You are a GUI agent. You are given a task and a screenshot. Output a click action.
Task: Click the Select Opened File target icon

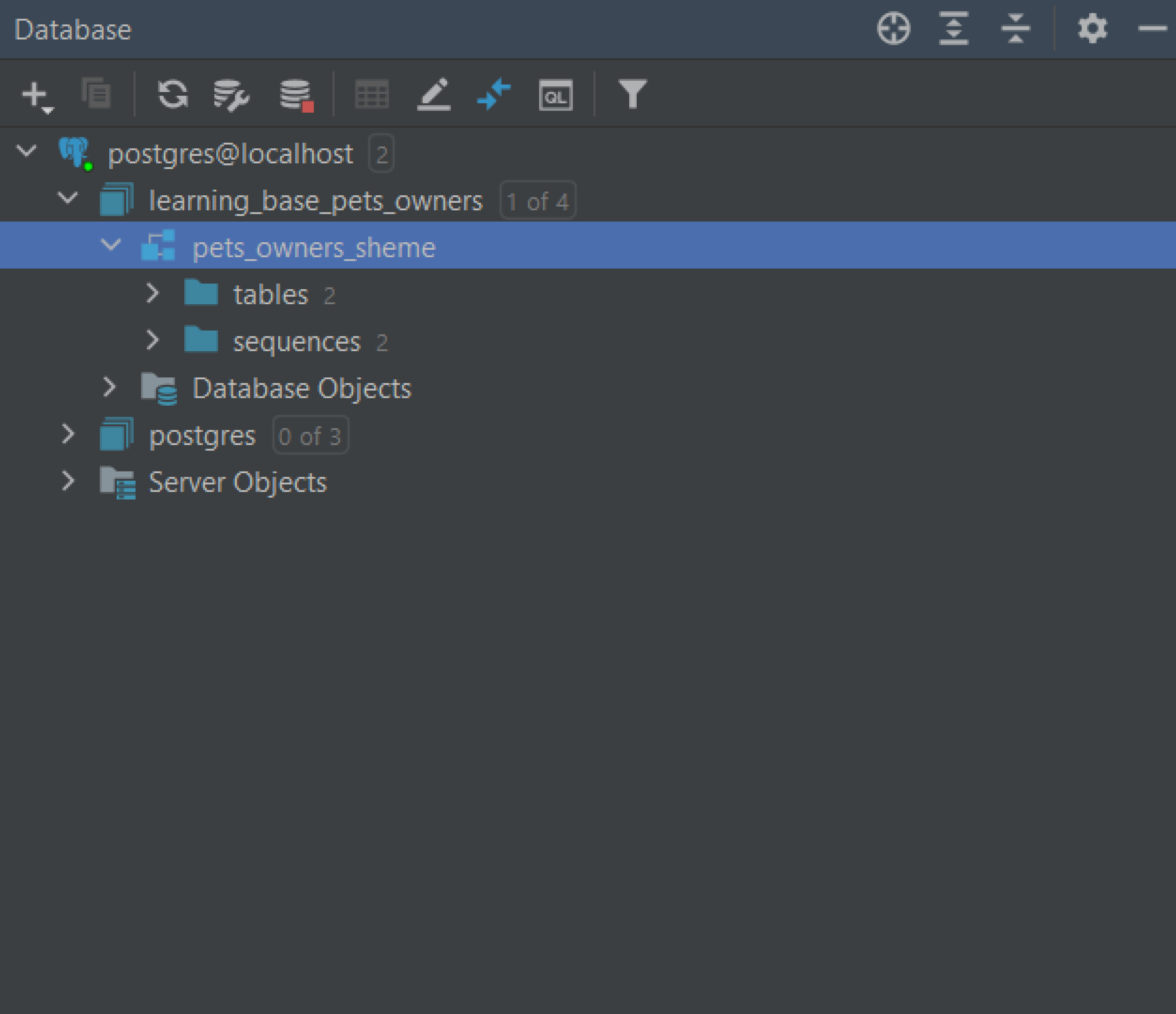click(x=894, y=29)
